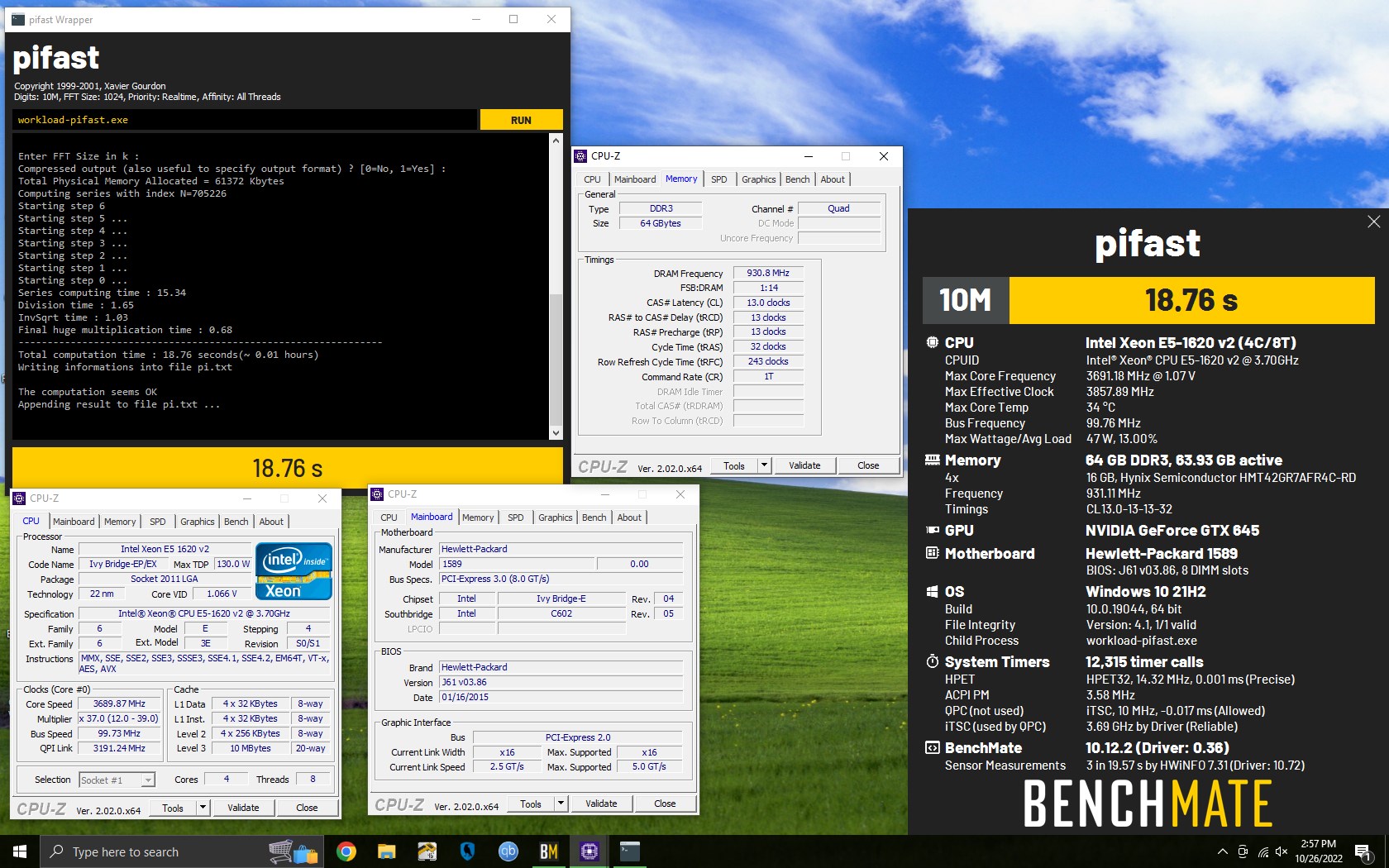Open File Explorer from the taskbar
The height and width of the screenshot is (868, 1389).
click(x=387, y=851)
